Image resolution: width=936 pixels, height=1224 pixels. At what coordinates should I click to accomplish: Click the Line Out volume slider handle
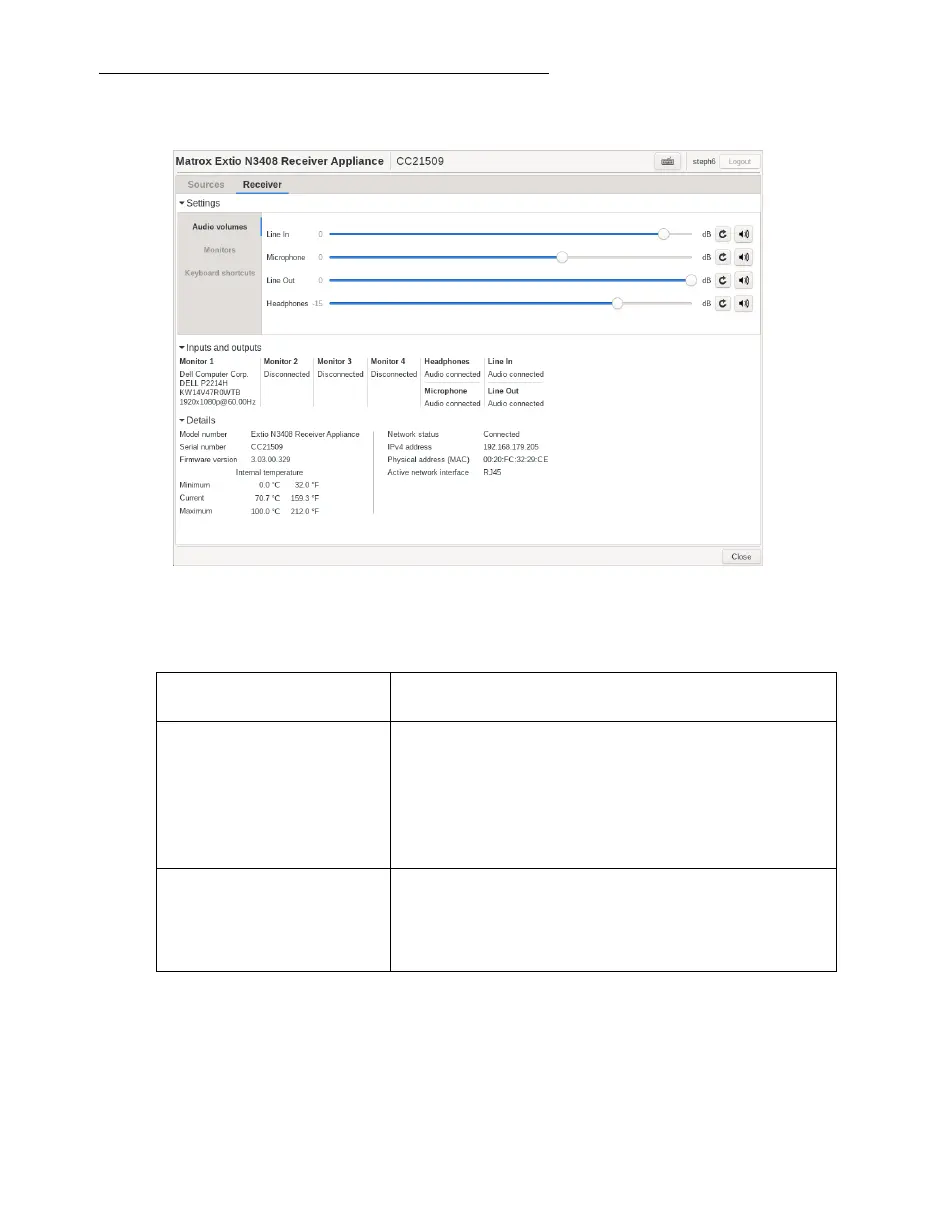click(x=691, y=280)
